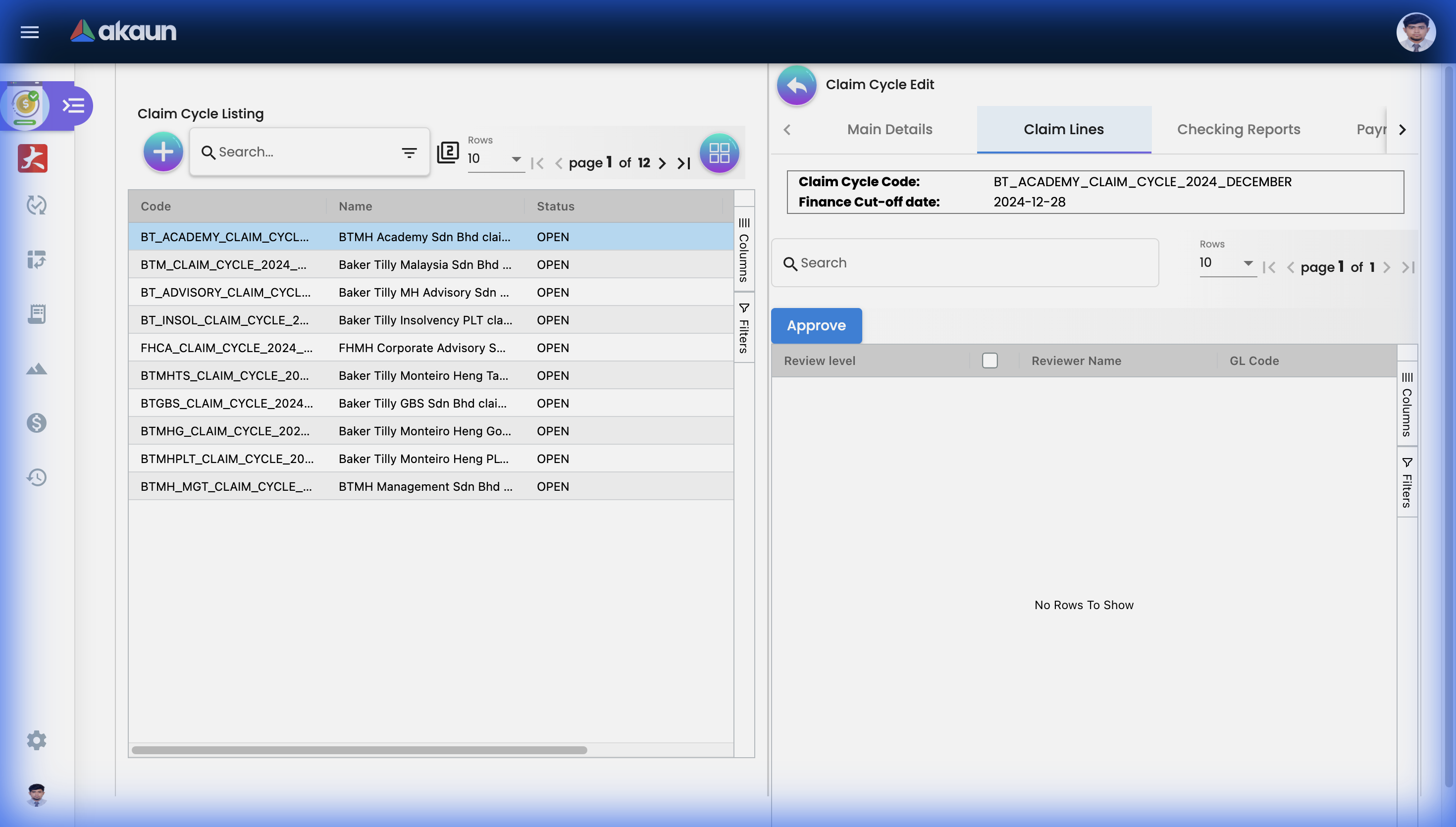Viewport: 1456px width, 827px height.
Task: Click the search filter lines icon
Action: click(x=409, y=152)
